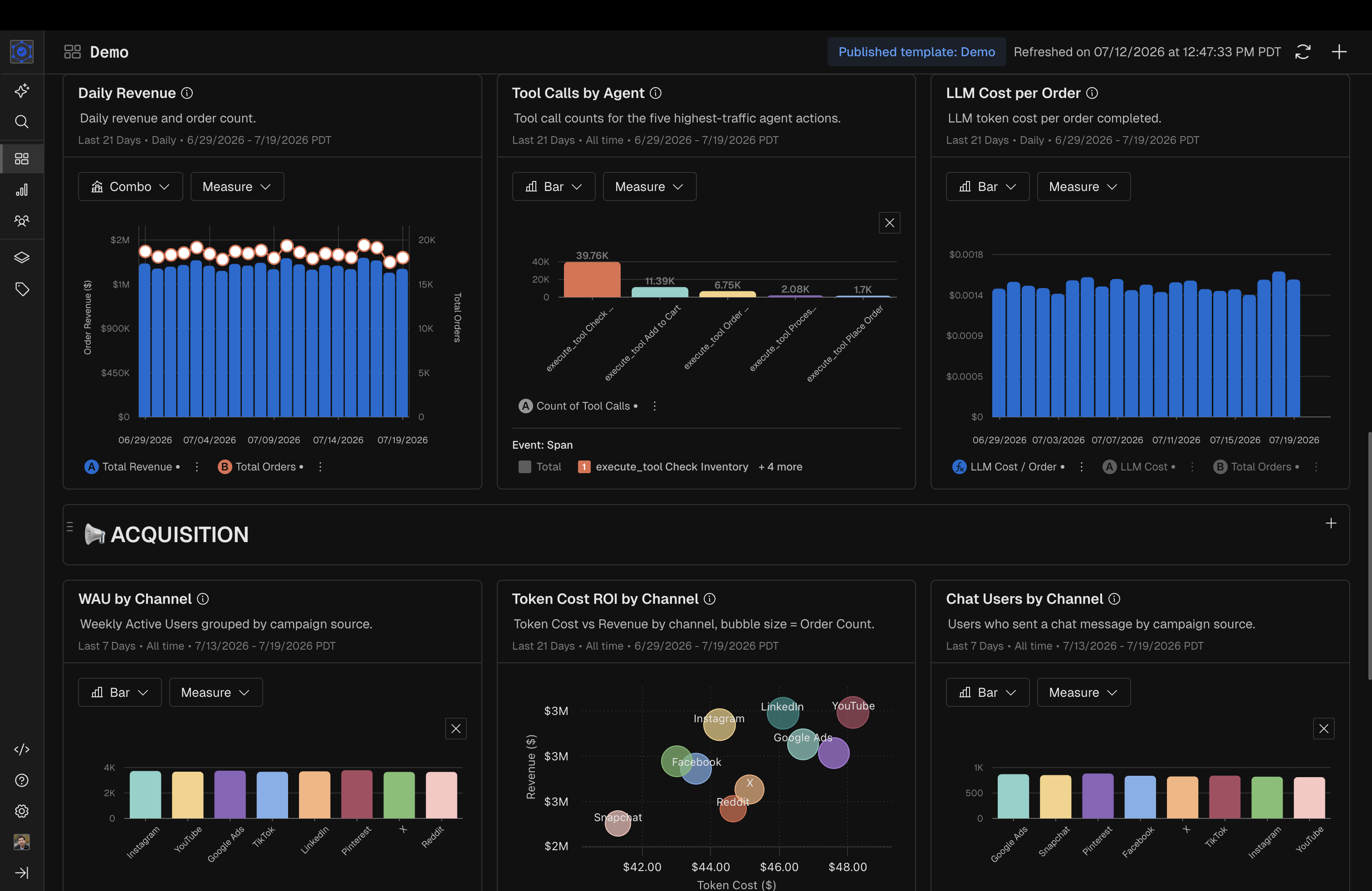This screenshot has width=1372, height=891.
Task: Toggle Total Orders series in Daily Revenue legend
Action: click(260, 467)
